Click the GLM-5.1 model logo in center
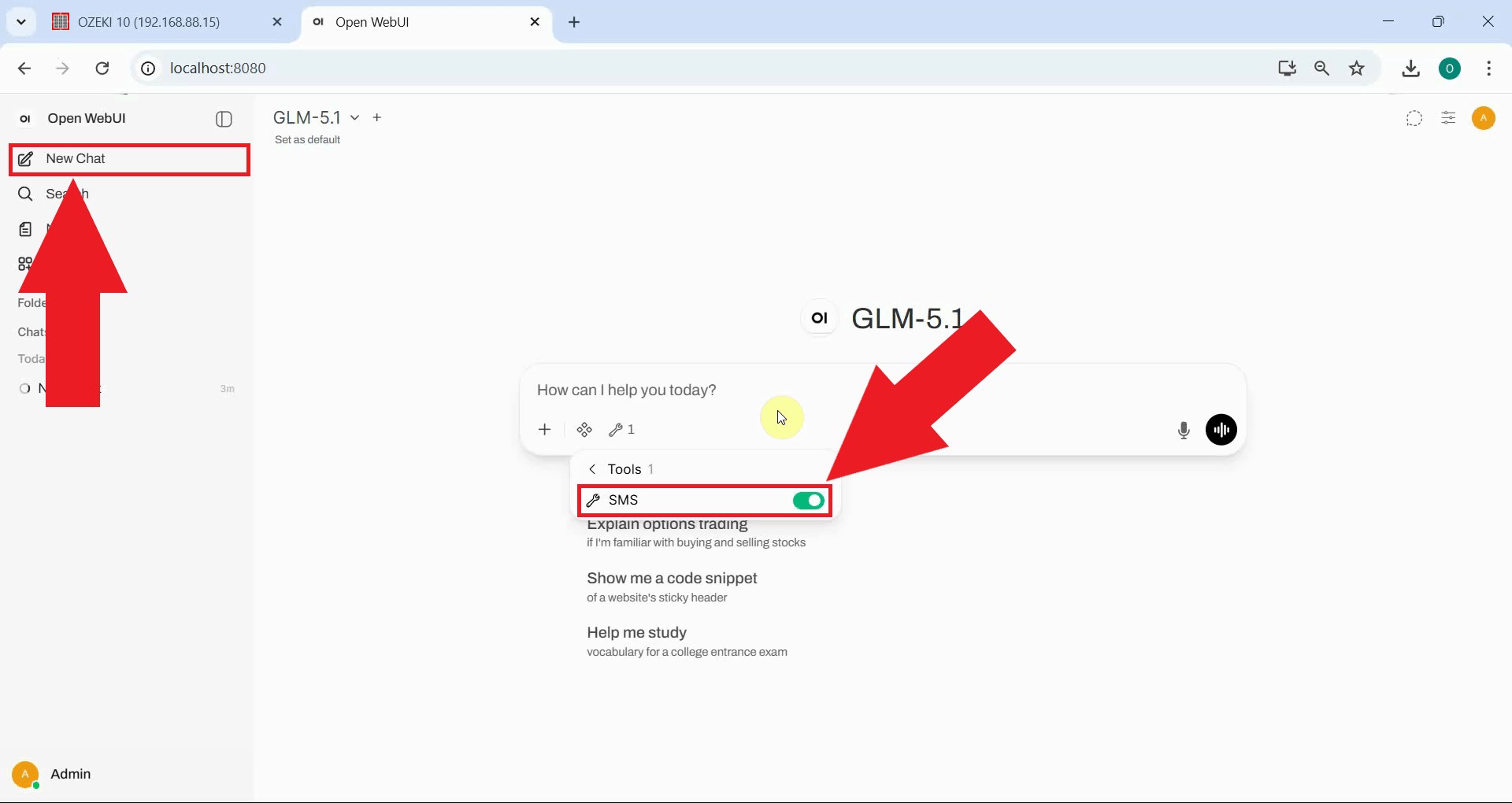Screen dimensions: 1512x803 (820, 318)
